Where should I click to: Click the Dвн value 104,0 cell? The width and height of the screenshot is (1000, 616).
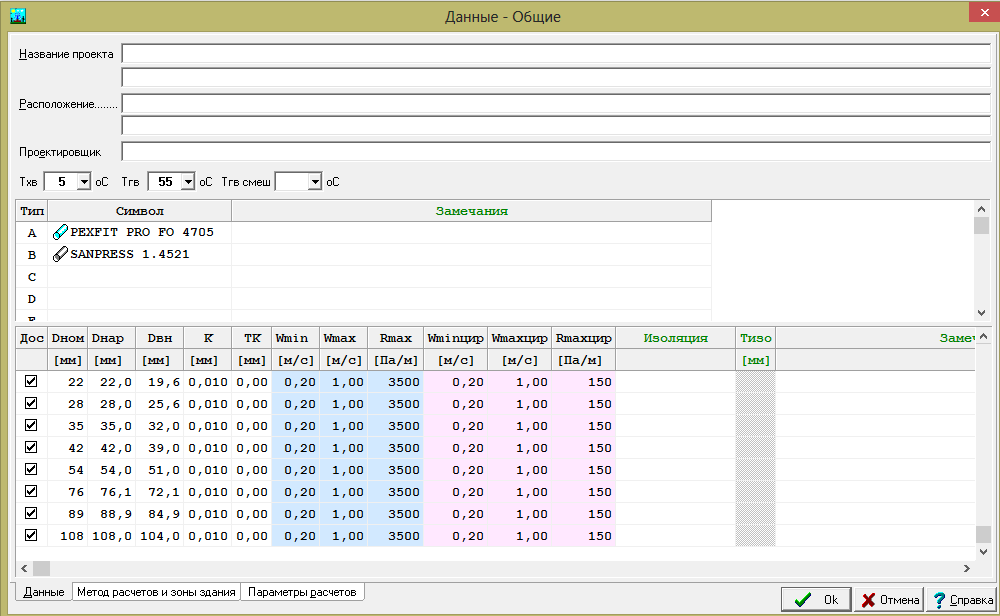coord(160,536)
